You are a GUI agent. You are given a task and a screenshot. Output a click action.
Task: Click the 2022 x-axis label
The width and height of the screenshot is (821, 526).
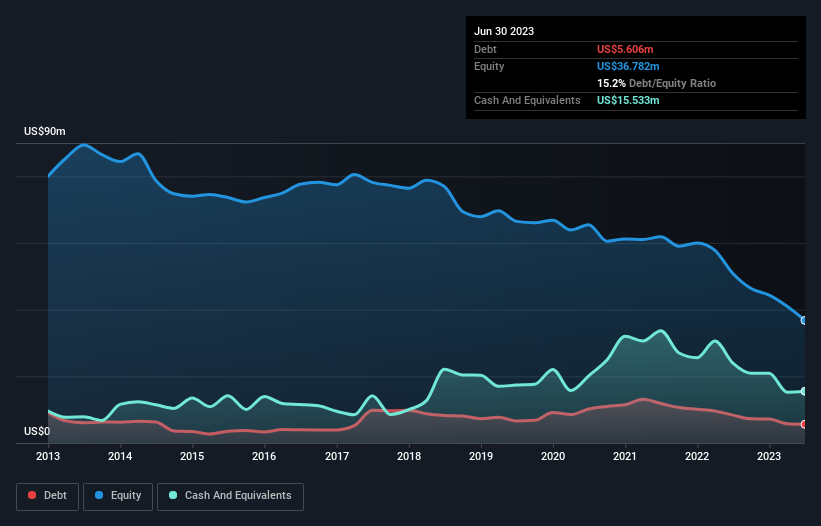(x=697, y=456)
